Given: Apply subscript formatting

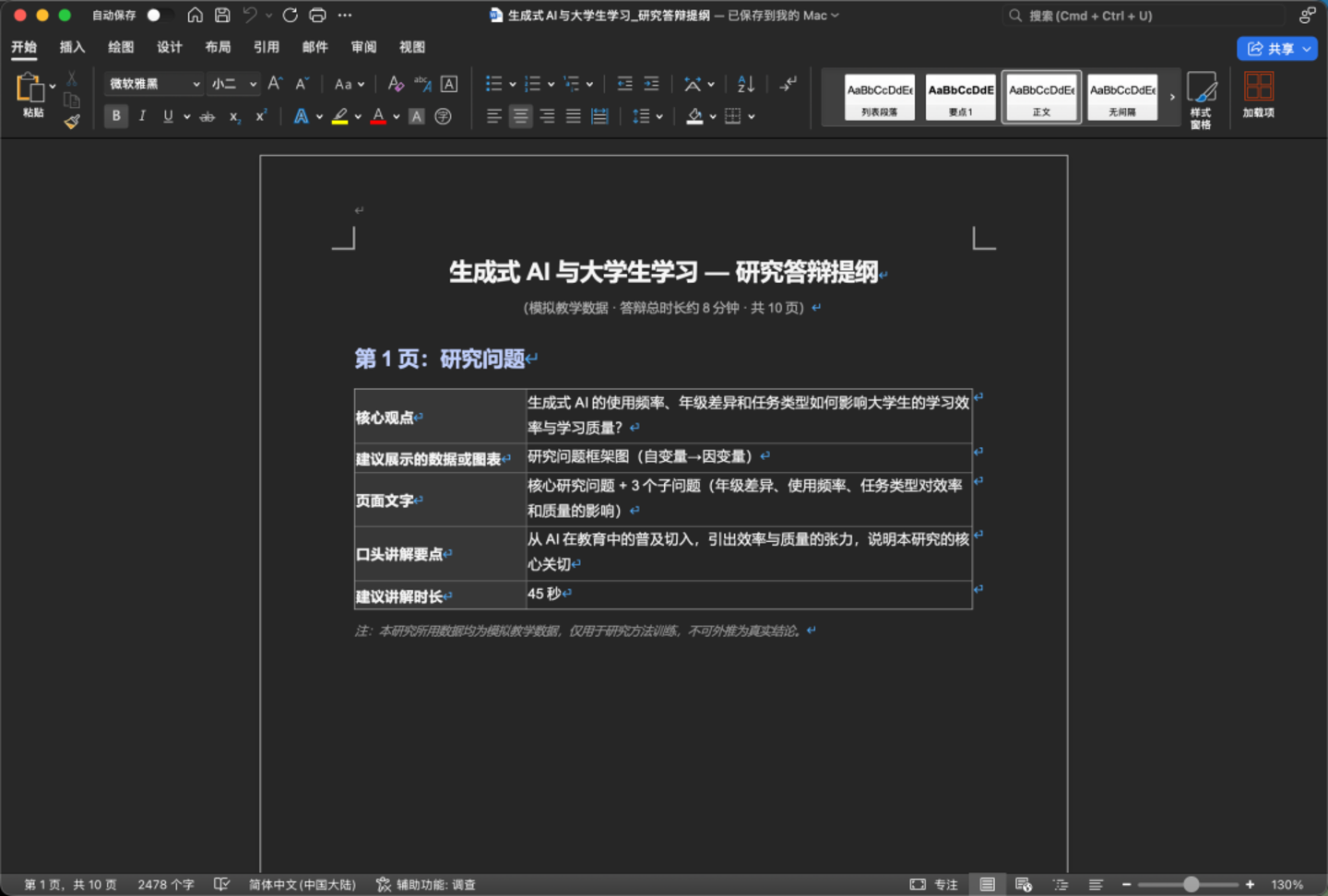Looking at the screenshot, I should coord(234,116).
